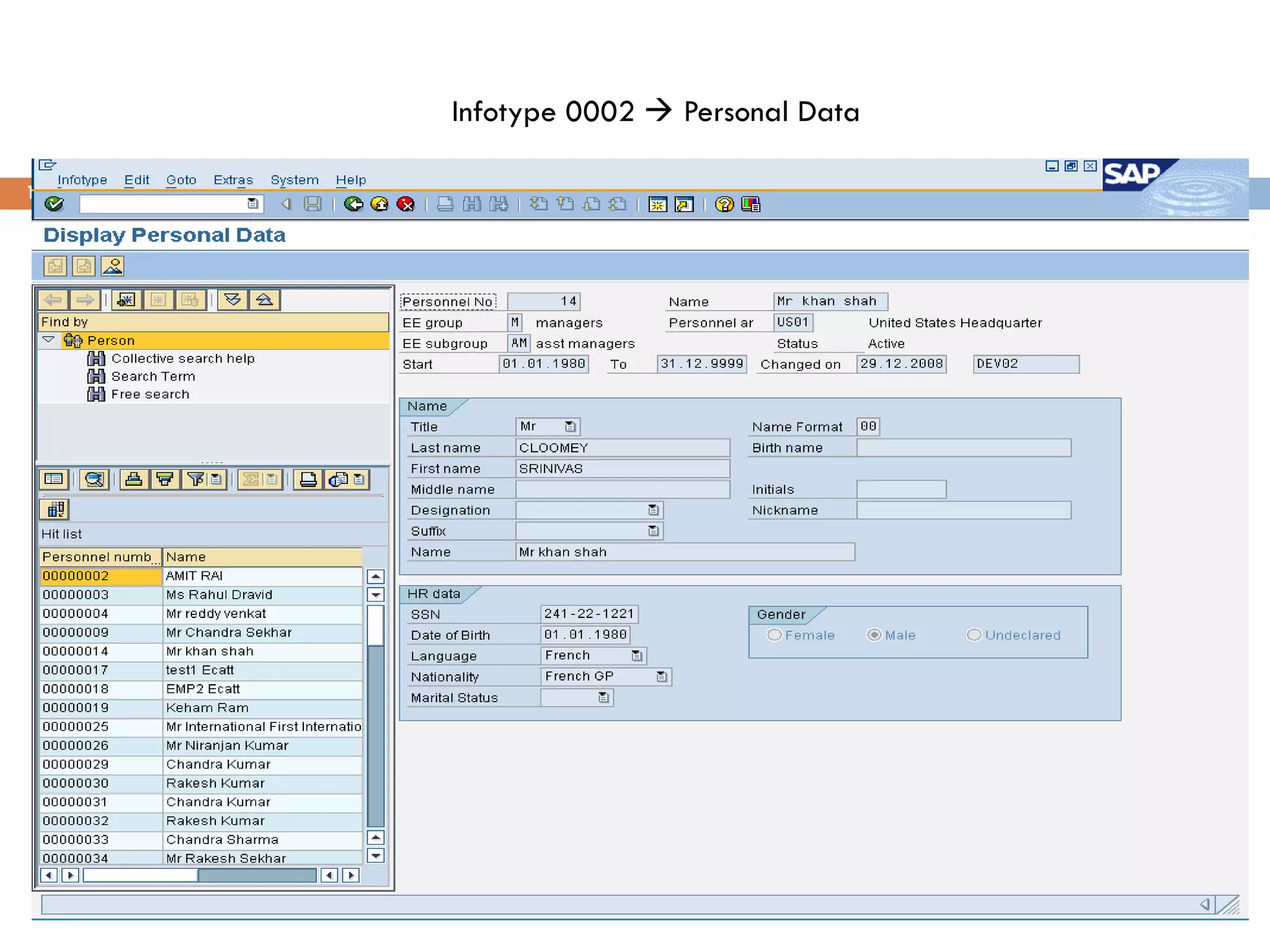
Task: Click Collective search help
Action: 183,358
